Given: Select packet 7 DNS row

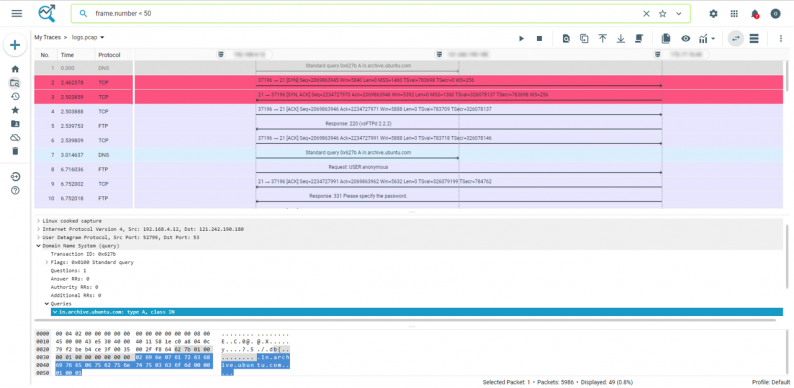Looking at the screenshot, I should [x=409, y=155].
